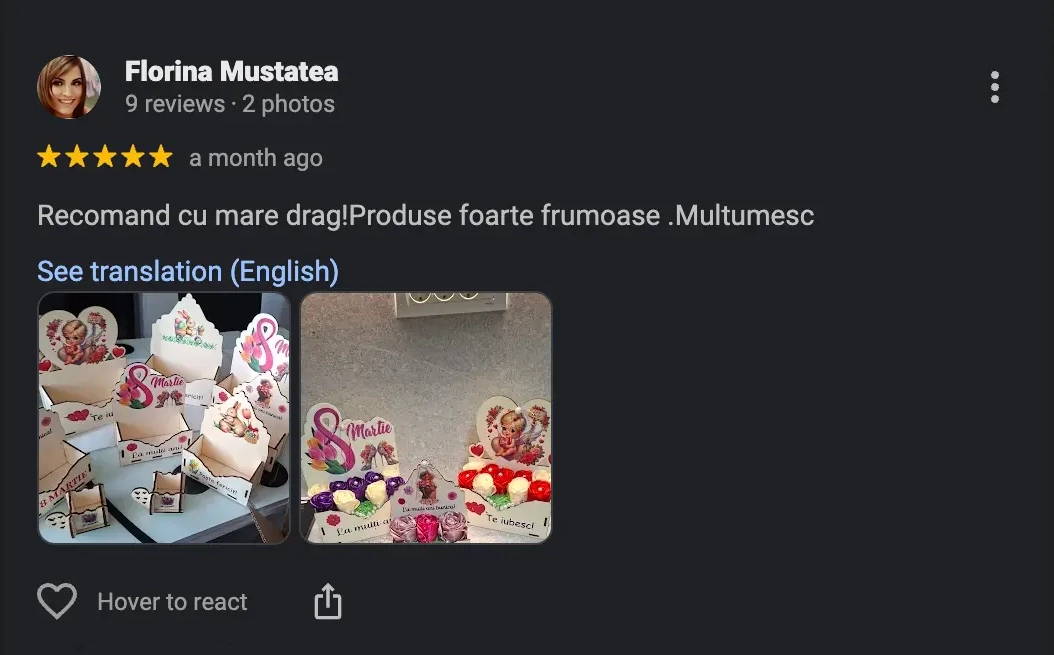
Task: Open Florina Mustatea's profile avatar
Action: [x=69, y=87]
